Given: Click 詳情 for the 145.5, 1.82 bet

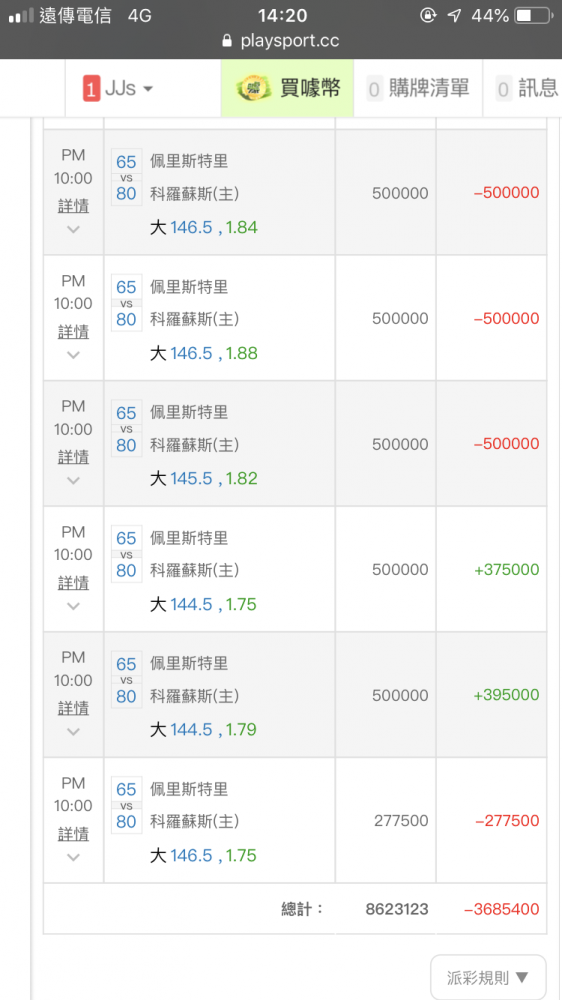Looking at the screenshot, I should (73, 457).
